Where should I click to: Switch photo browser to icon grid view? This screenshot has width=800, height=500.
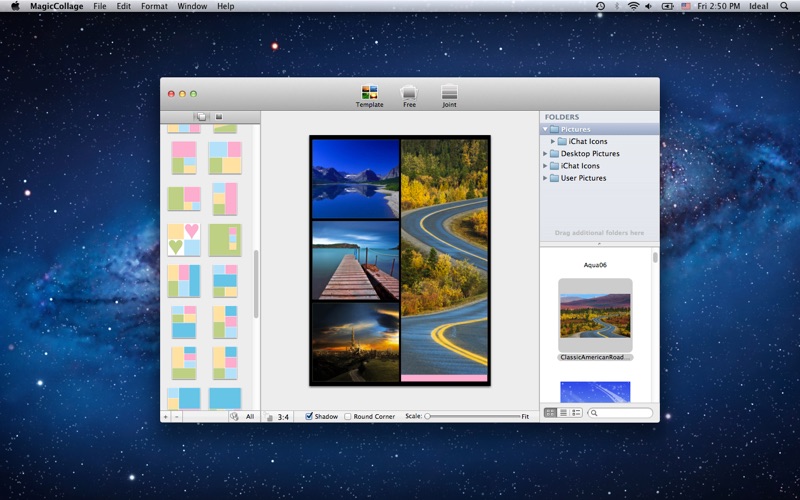pos(550,412)
